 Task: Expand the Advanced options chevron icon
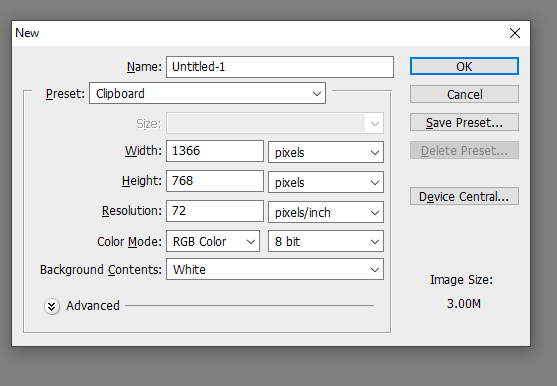[x=52, y=306]
